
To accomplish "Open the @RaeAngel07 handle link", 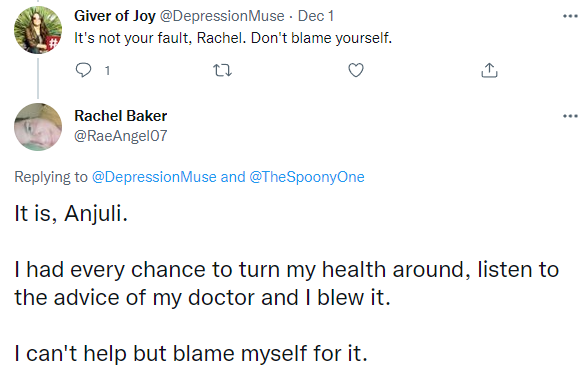I will 121,136.
